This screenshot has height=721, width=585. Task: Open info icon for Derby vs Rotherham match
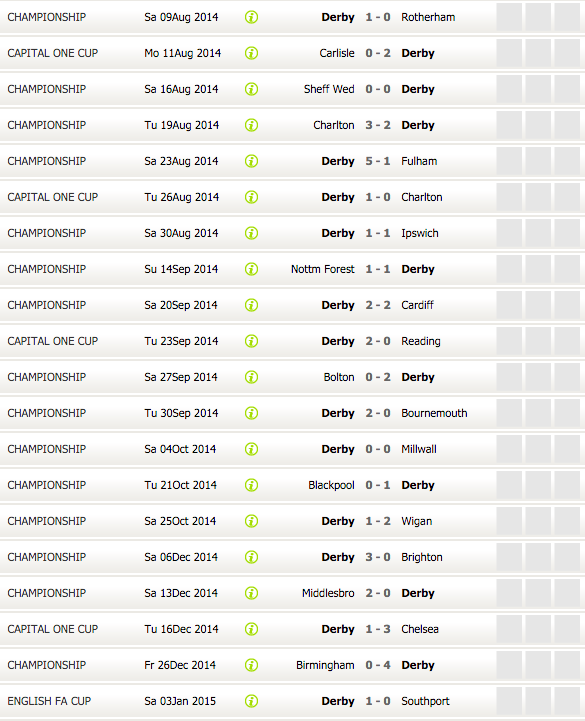[x=251, y=17]
